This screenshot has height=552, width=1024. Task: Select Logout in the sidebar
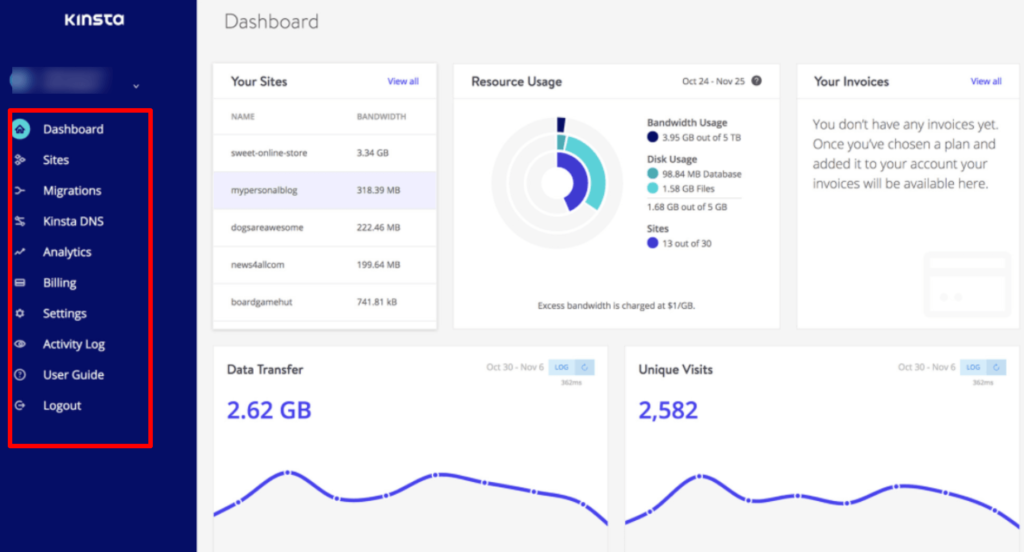[x=62, y=406]
